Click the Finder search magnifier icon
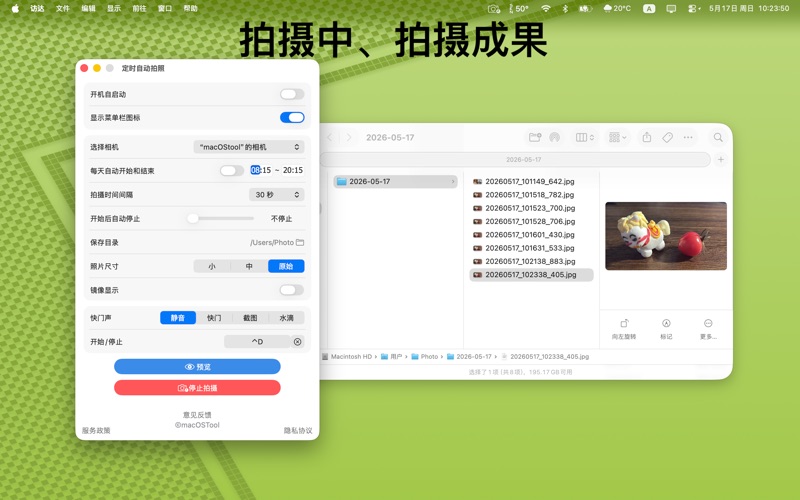Viewport: 800px width, 500px height. coord(718,137)
